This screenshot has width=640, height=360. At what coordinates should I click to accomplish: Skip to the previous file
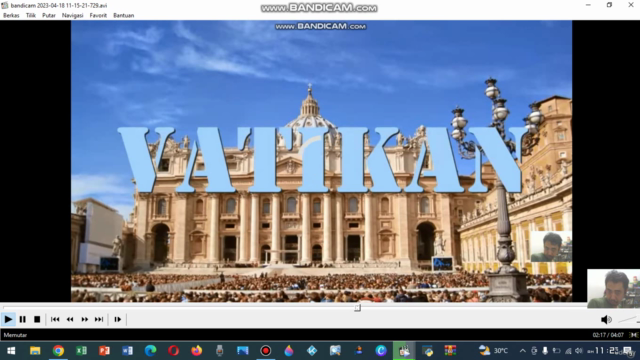tap(55, 319)
